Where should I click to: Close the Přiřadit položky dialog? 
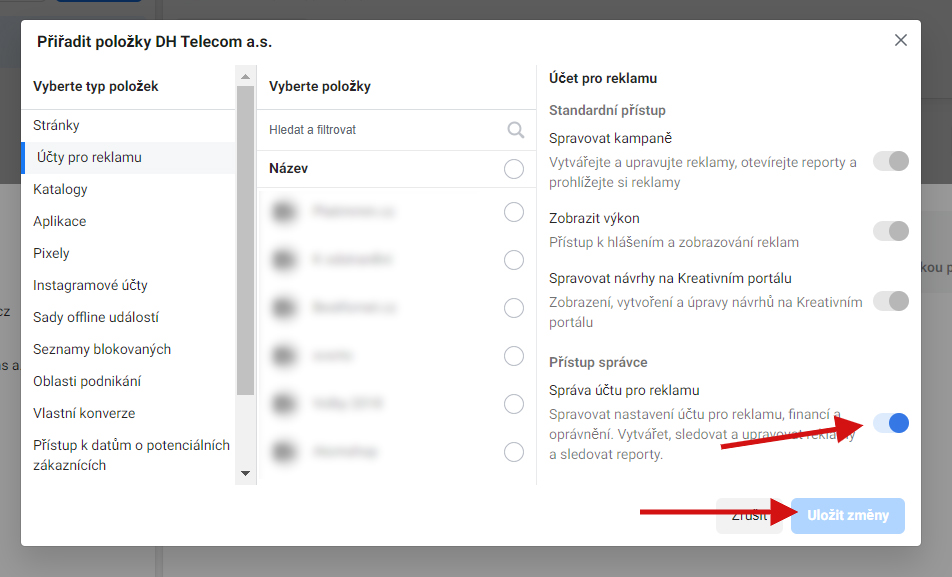[x=900, y=40]
